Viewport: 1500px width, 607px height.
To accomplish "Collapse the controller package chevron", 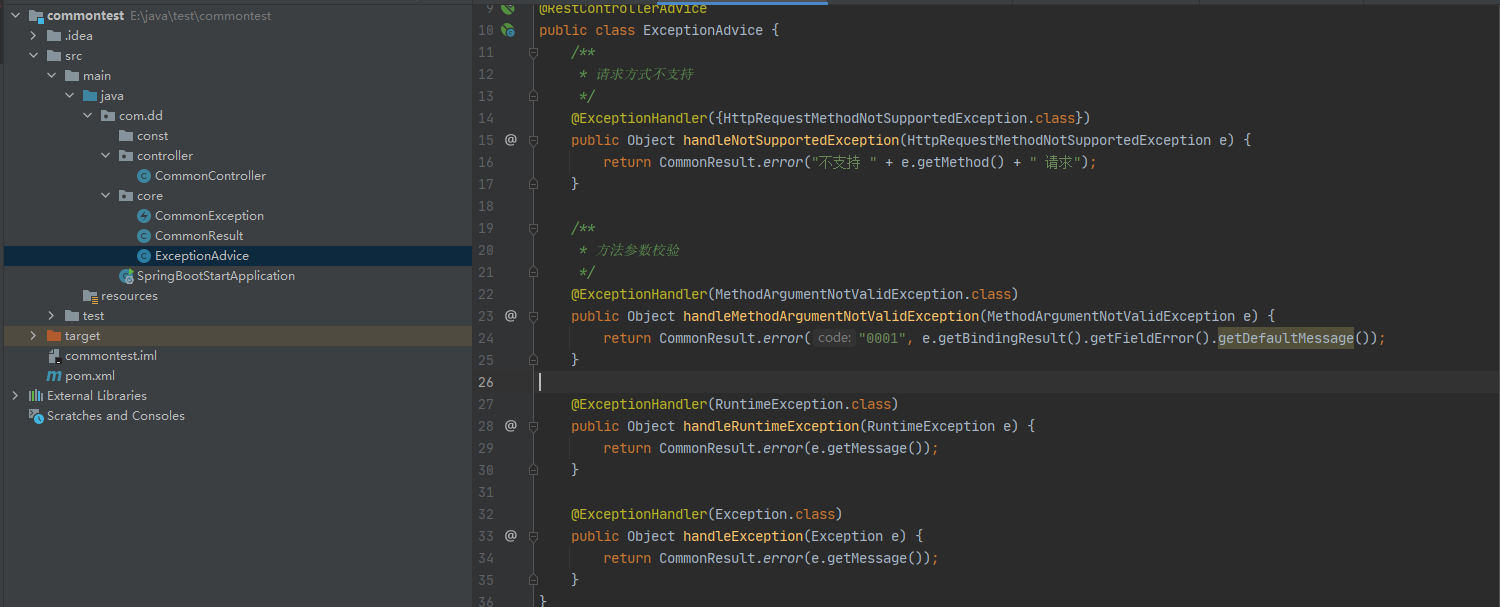I will 105,156.
